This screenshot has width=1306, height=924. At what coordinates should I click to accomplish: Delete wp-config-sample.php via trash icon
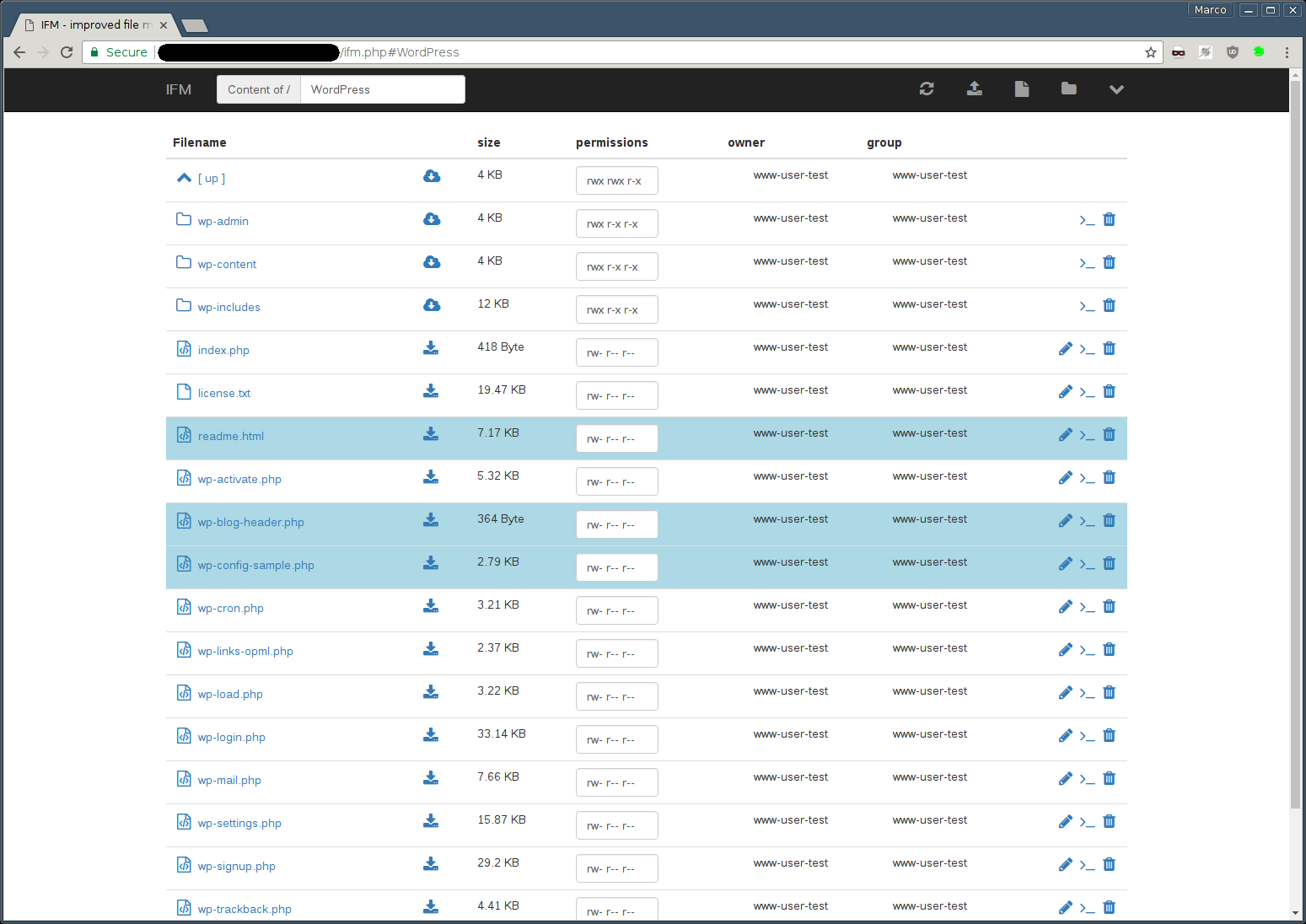1110,564
